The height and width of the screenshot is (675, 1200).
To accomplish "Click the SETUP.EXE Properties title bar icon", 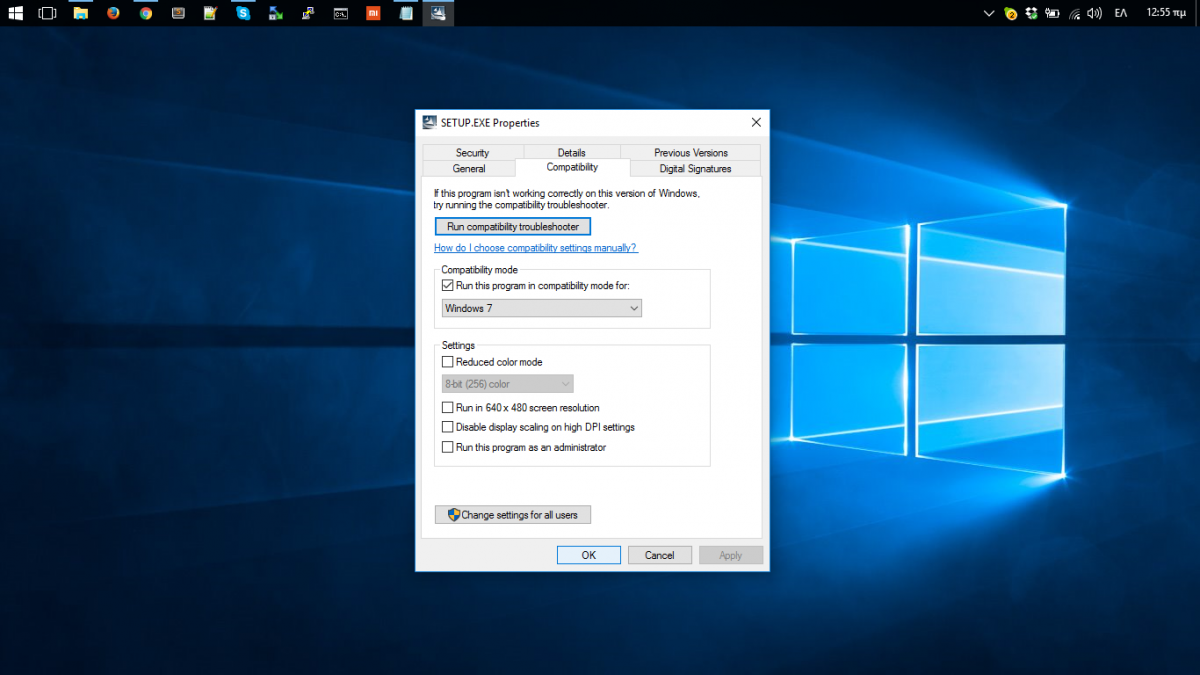I will pyautogui.click(x=430, y=122).
